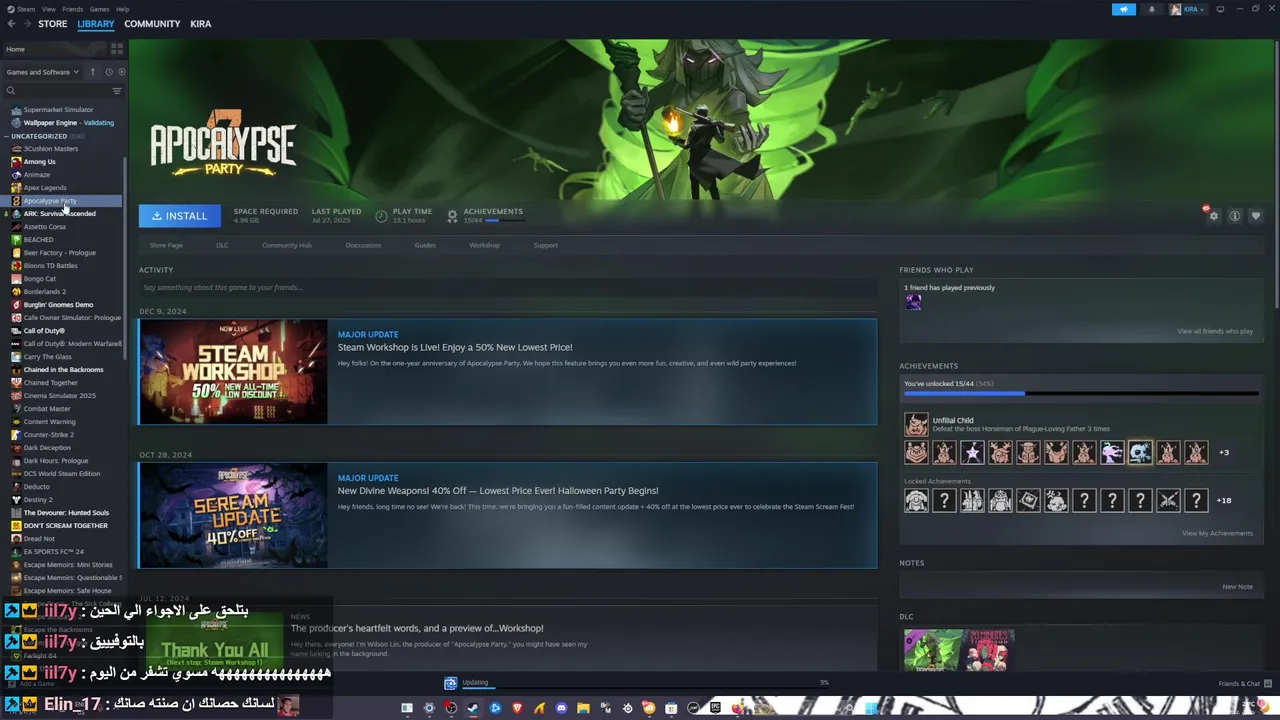Image resolution: width=1280 pixels, height=720 pixels.
Task: Select Among Us in the game list
Action: click(39, 162)
